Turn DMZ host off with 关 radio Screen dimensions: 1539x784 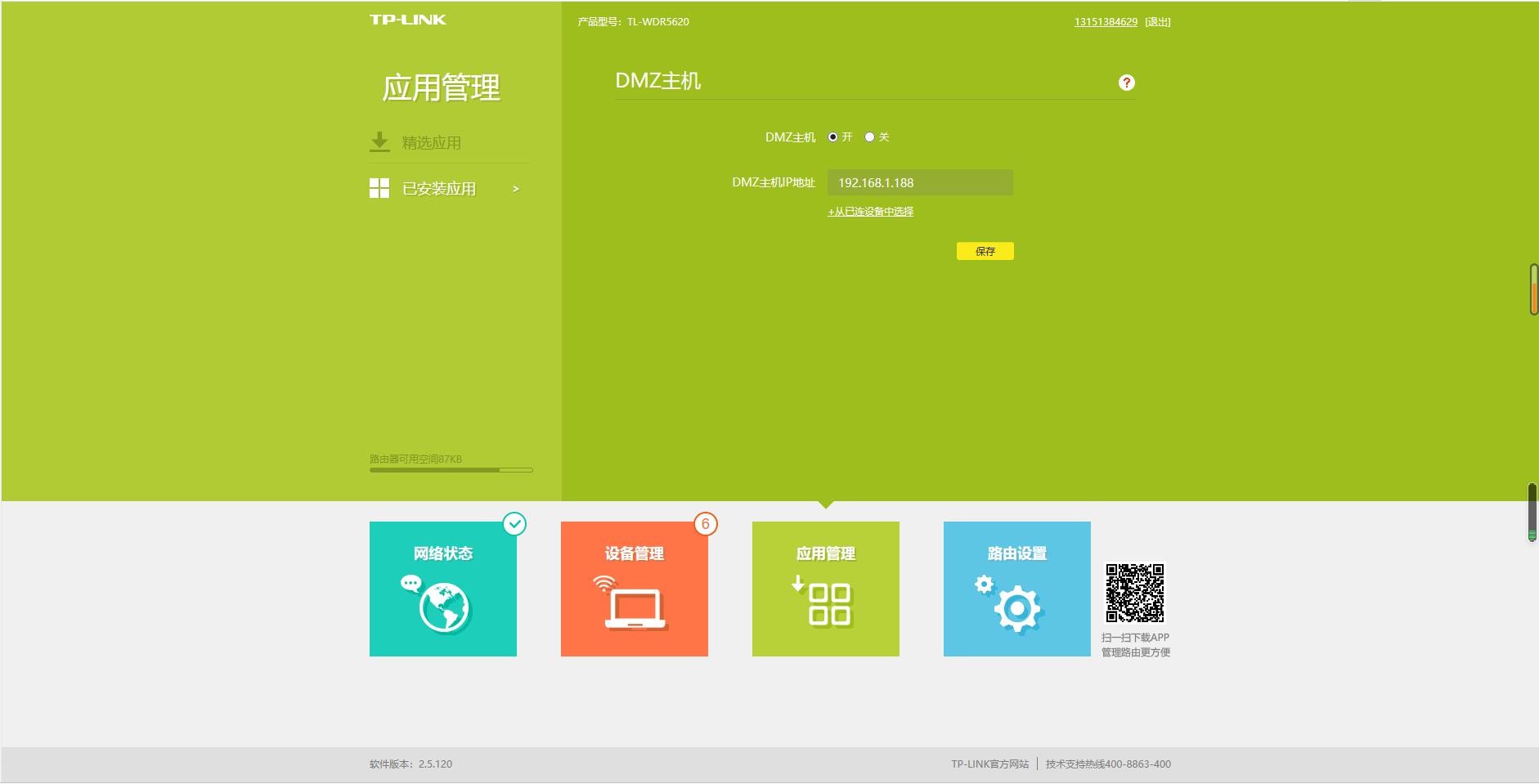(869, 137)
